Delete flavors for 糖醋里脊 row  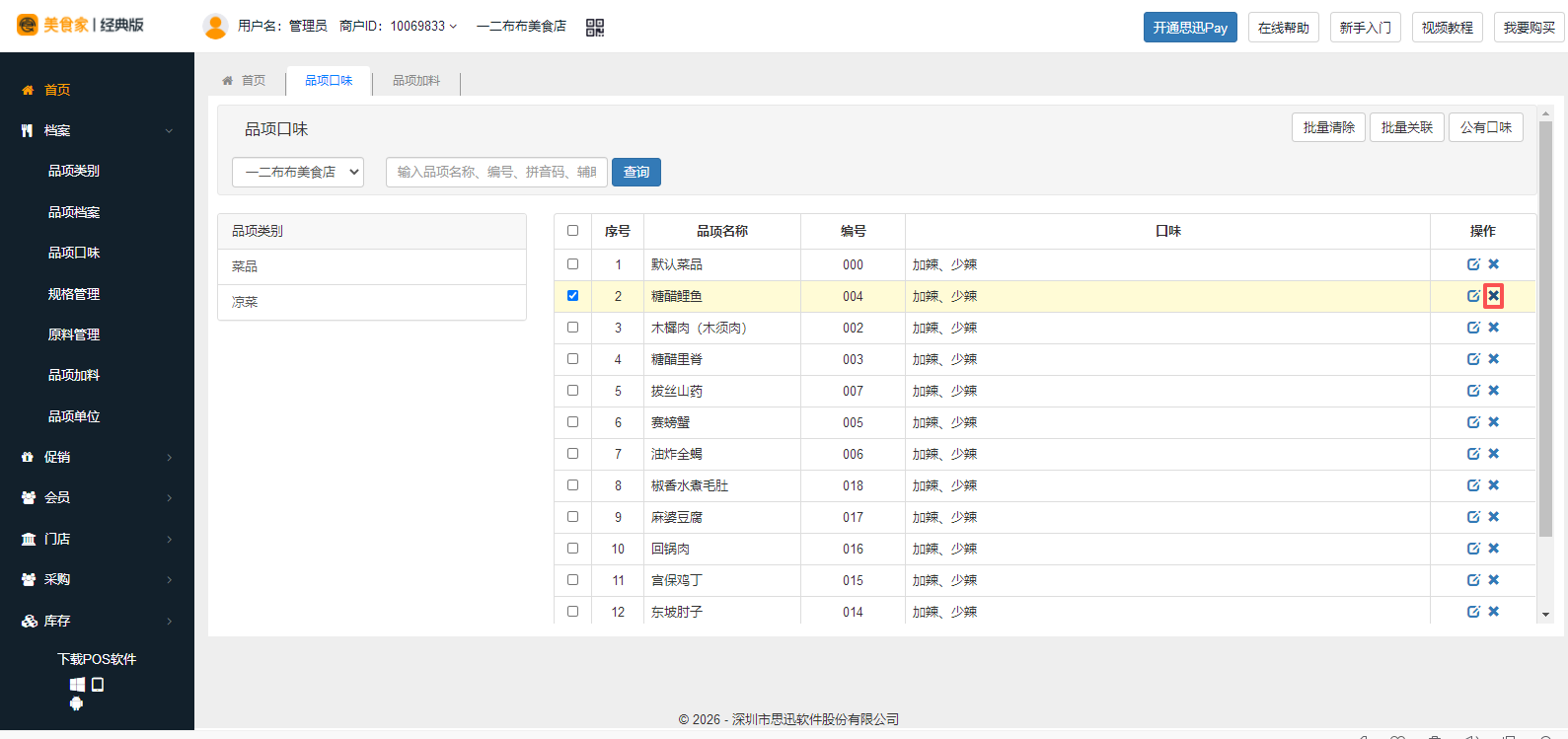1494,359
